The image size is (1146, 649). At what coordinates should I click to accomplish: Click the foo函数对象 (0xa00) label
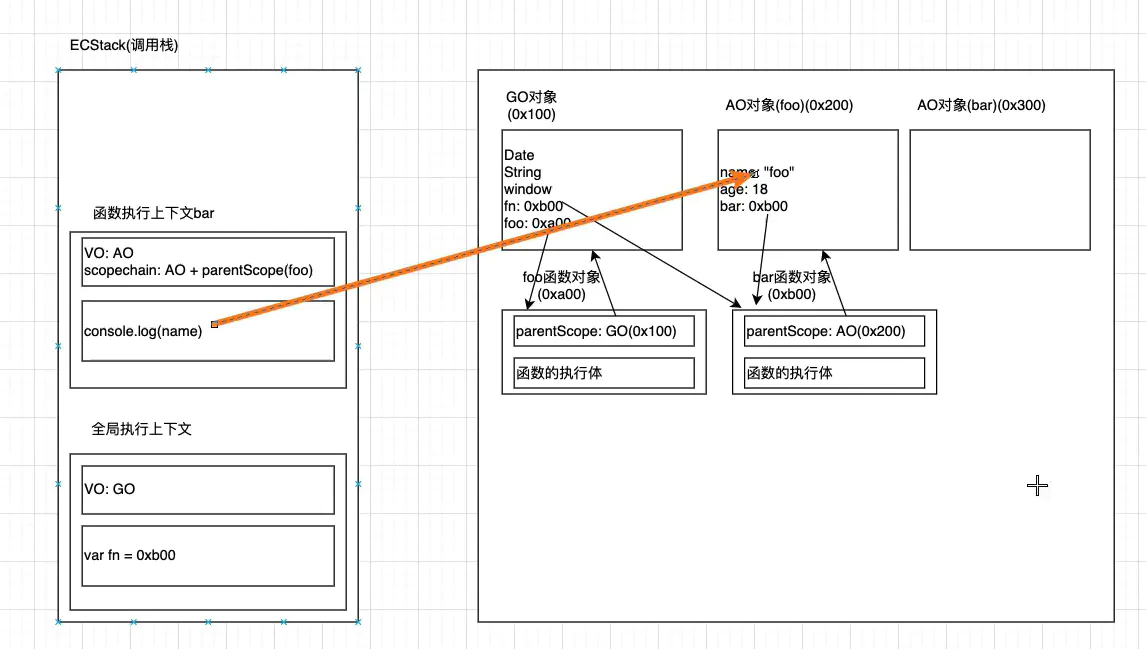pos(564,286)
